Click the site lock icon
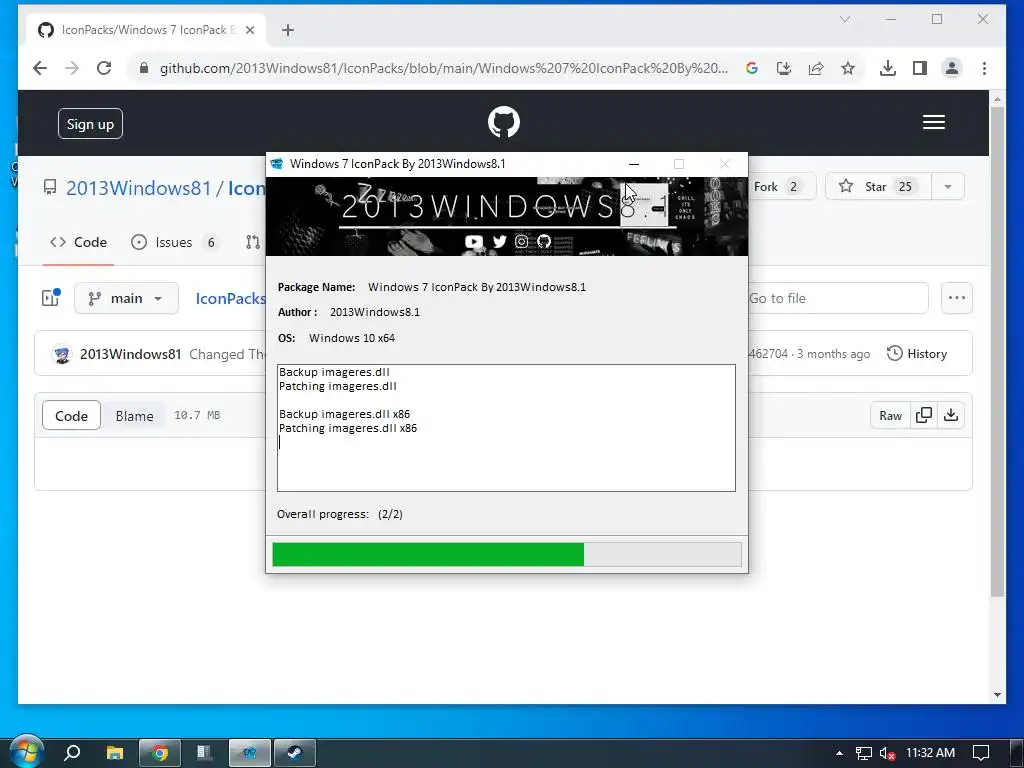The image size is (1024, 768). pyautogui.click(x=144, y=68)
